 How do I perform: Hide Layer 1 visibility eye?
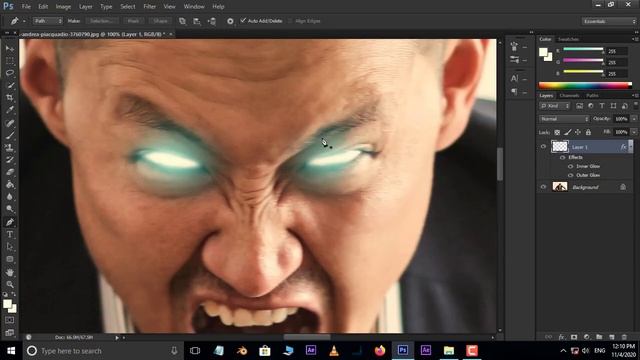pyautogui.click(x=543, y=147)
